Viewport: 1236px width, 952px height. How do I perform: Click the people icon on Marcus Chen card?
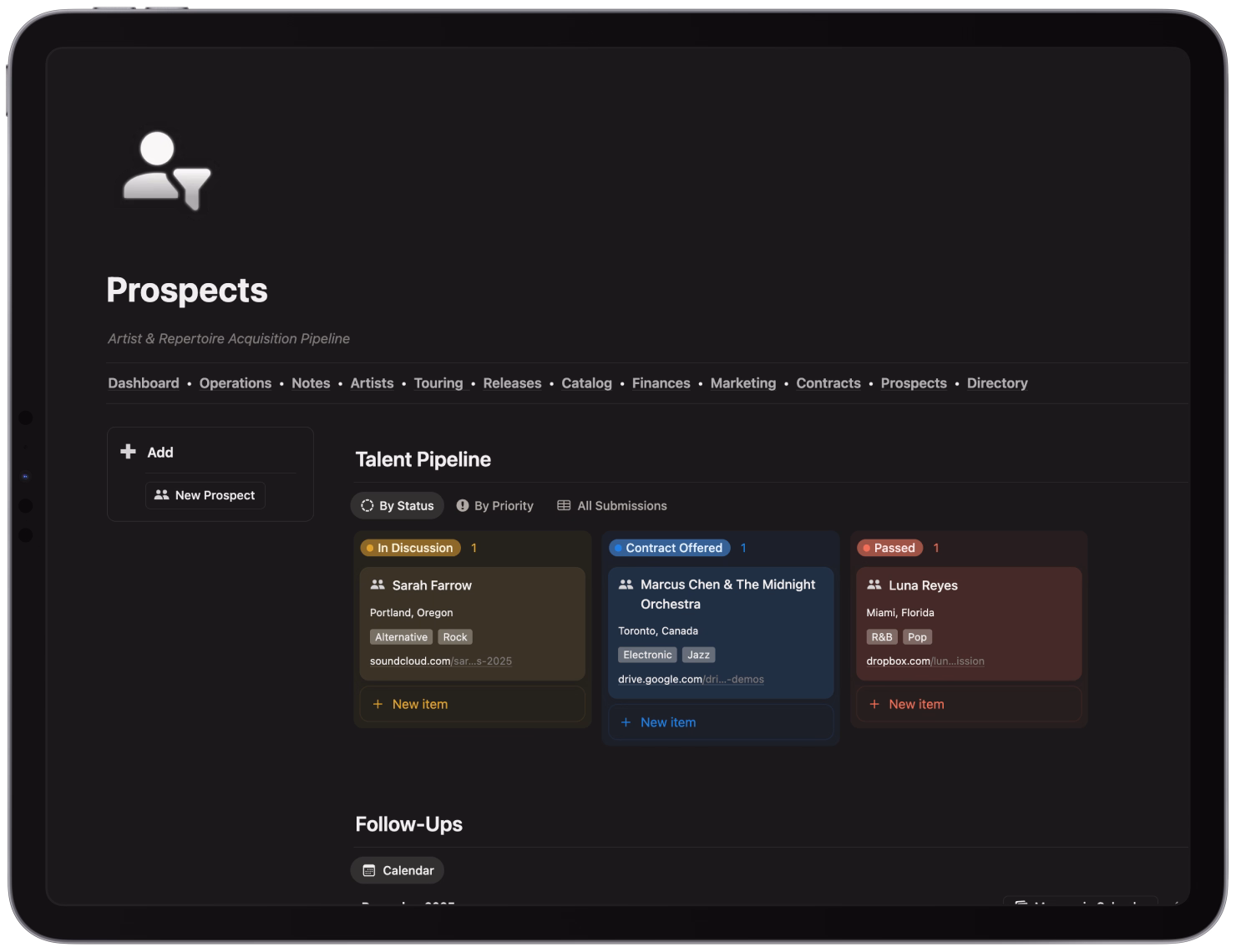point(626,585)
